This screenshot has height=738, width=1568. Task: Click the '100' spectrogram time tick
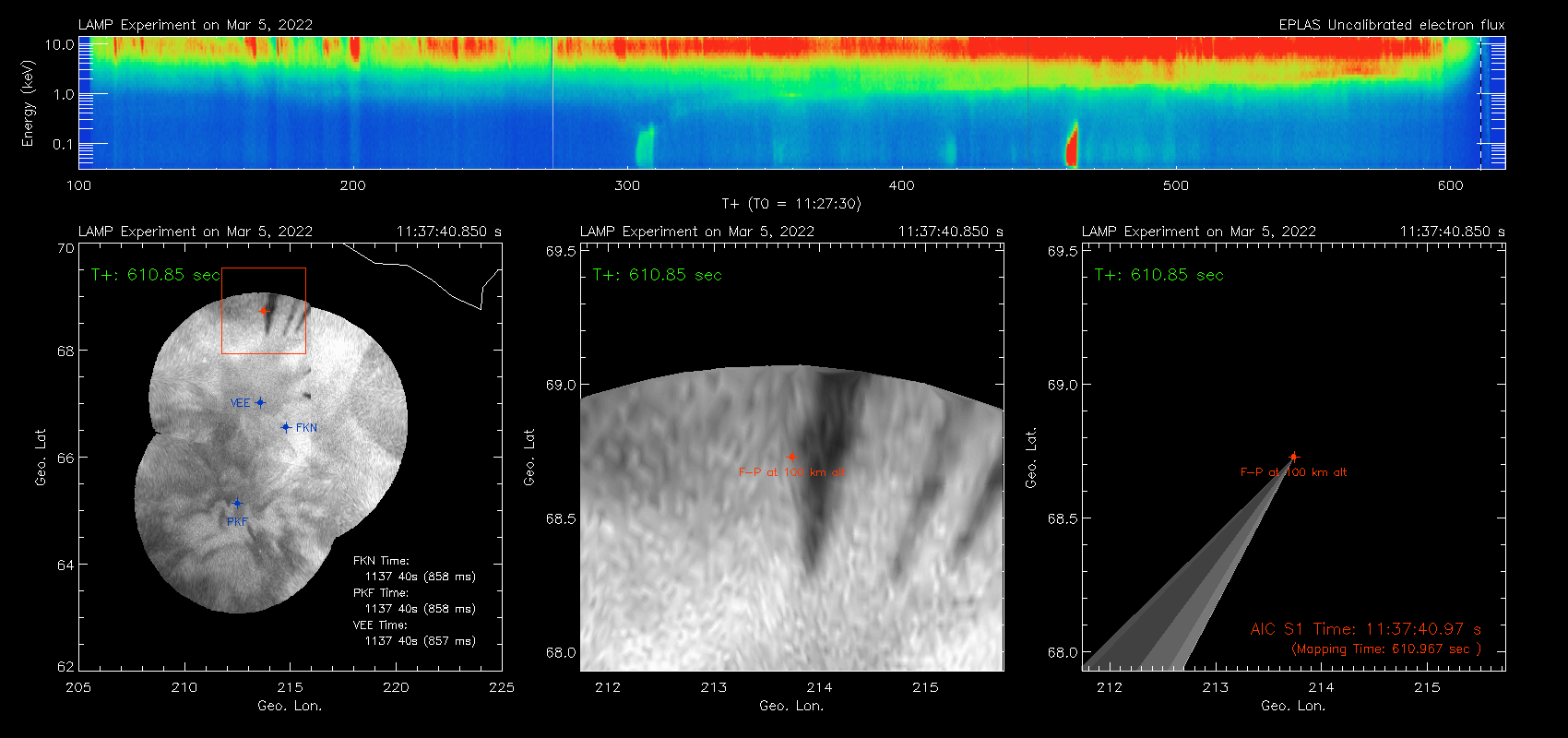(79, 185)
